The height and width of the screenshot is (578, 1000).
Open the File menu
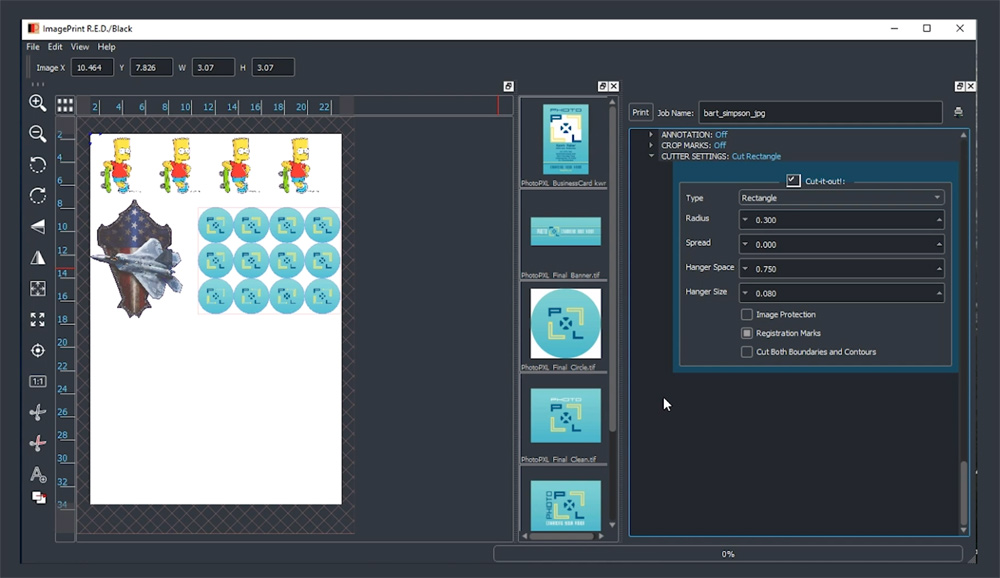pos(33,47)
